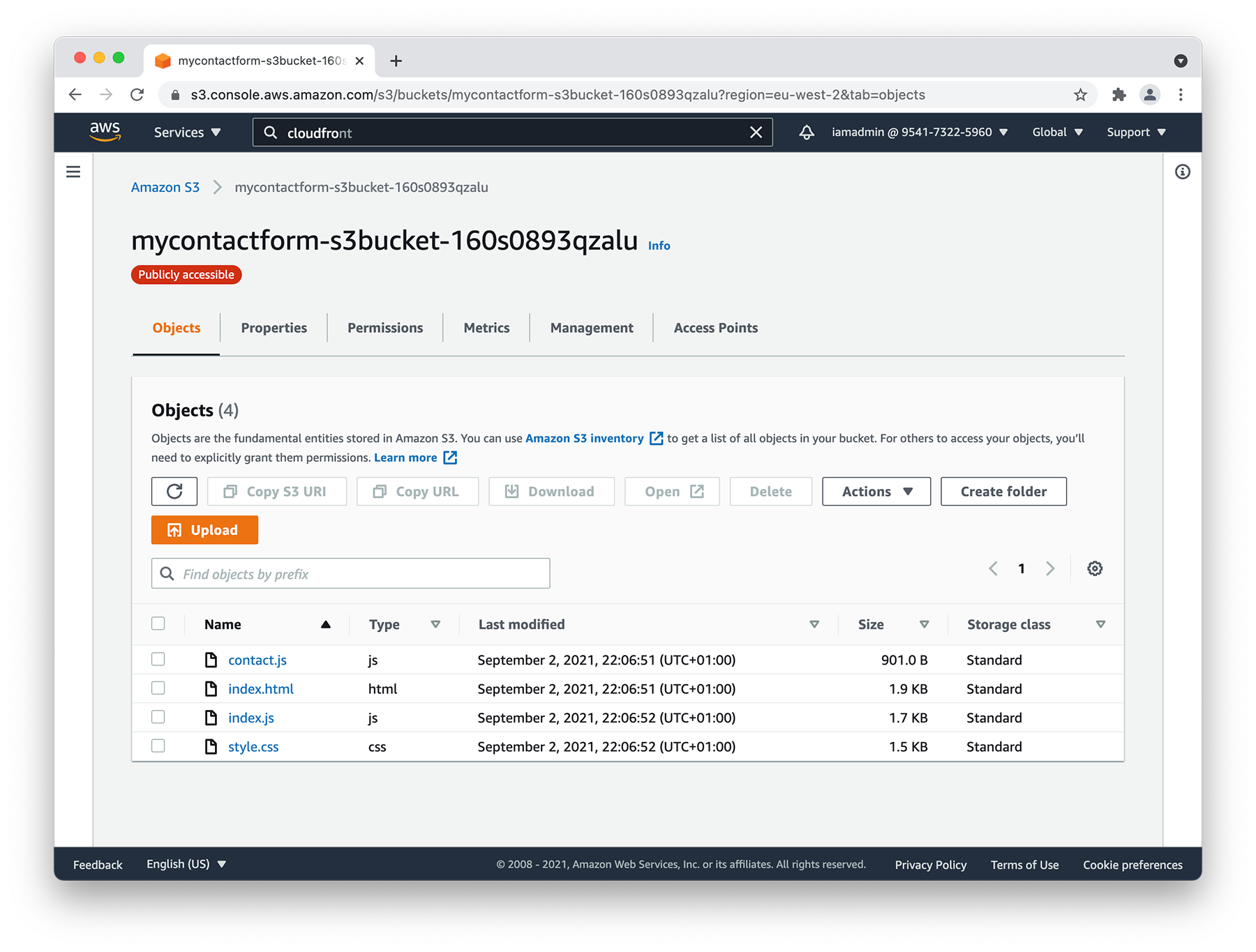Open the Terms of Use link
Screen dimensions: 1256x952
tap(1024, 865)
